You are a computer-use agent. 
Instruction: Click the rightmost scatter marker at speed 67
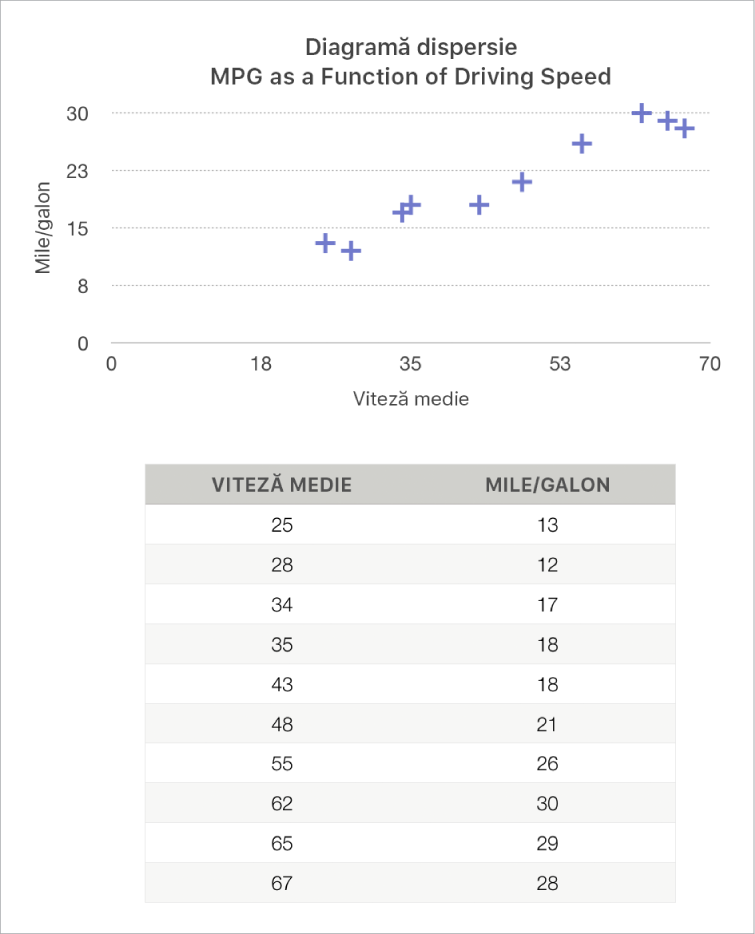[684, 129]
